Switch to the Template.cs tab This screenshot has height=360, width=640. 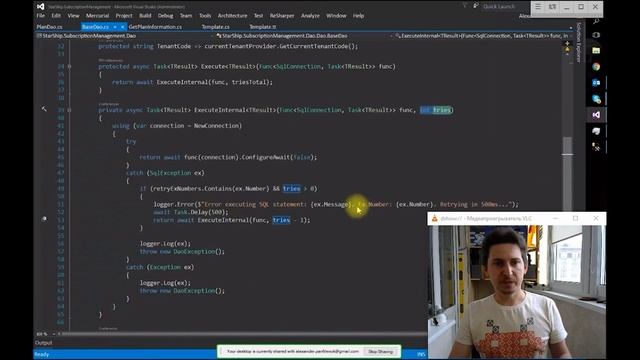coord(216,27)
